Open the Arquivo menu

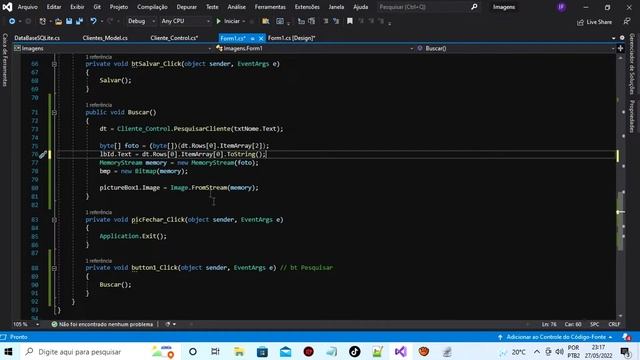(27, 7)
